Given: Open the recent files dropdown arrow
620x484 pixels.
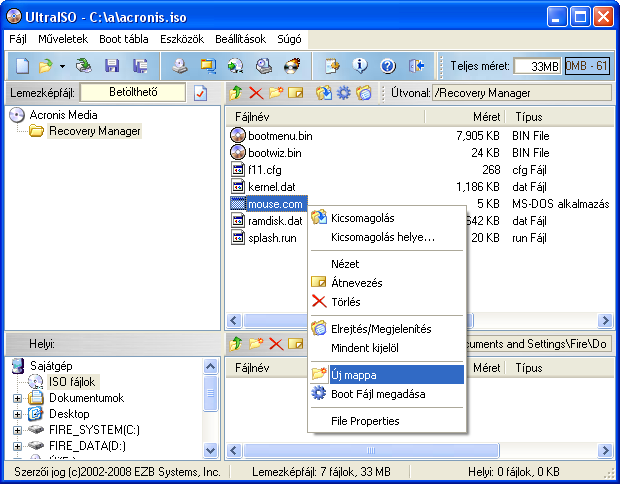Looking at the screenshot, I should point(62,66).
